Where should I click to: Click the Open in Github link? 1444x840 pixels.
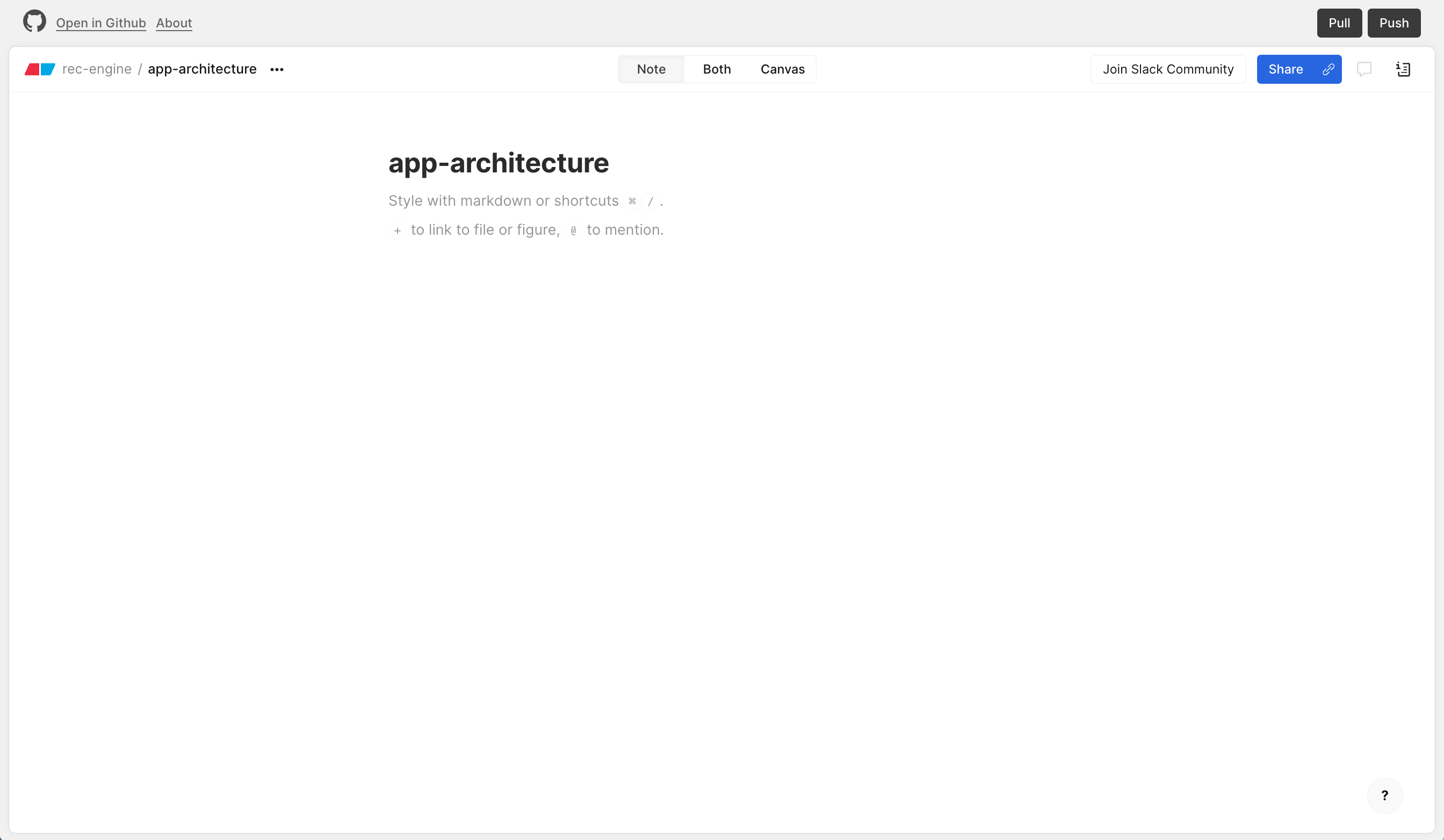[101, 23]
